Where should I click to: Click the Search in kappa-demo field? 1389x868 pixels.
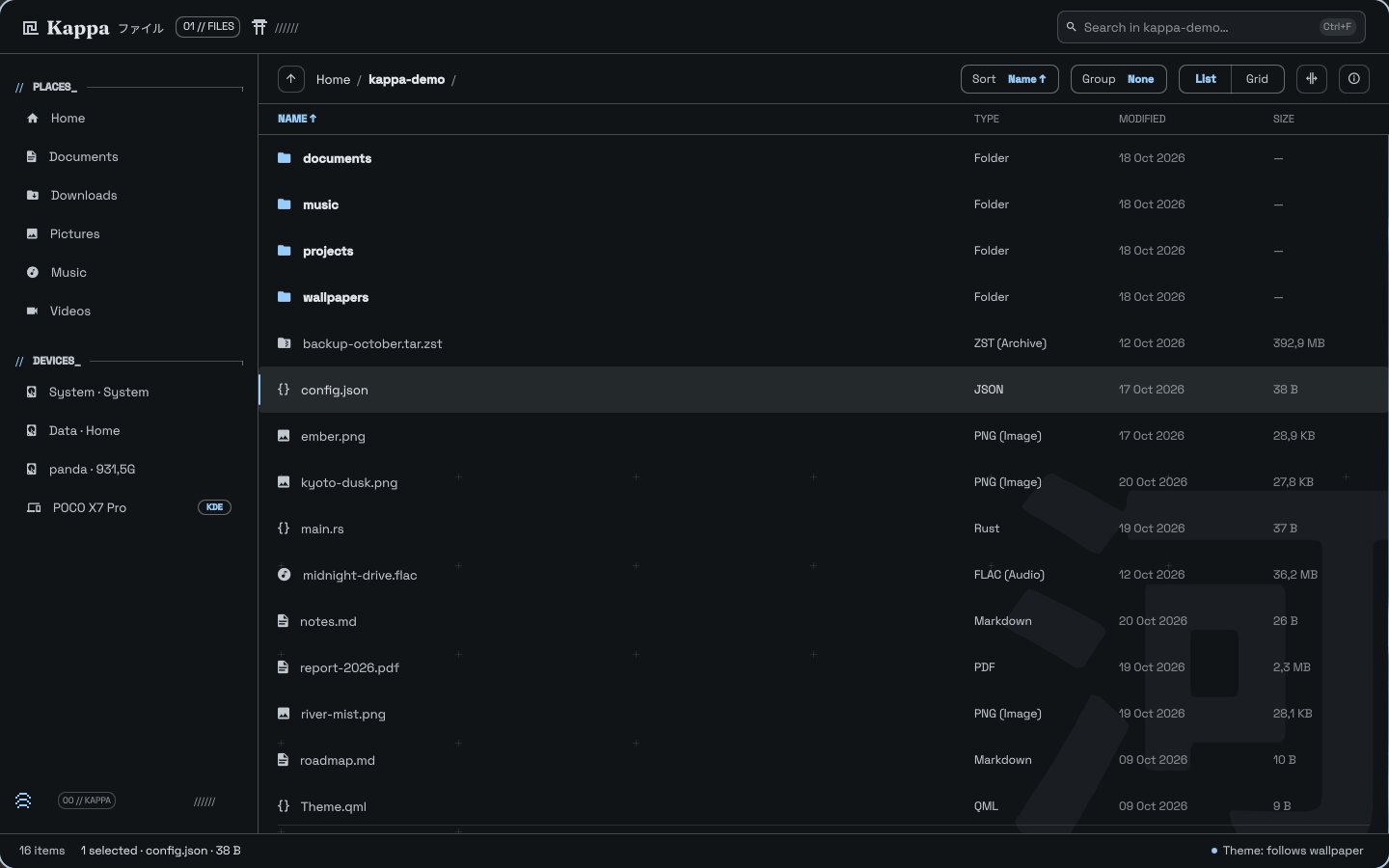point(1212,27)
